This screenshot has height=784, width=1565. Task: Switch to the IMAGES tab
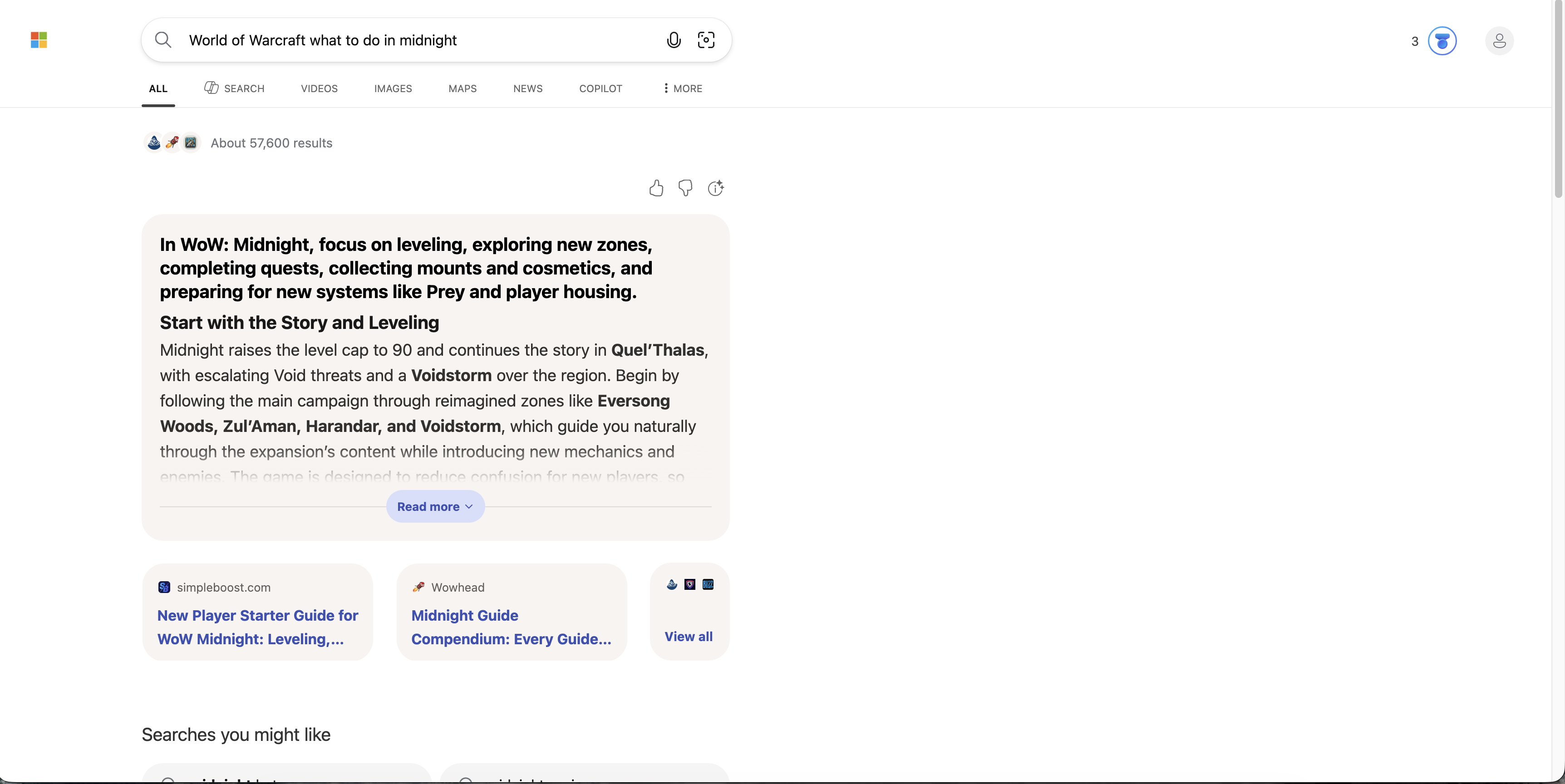click(393, 88)
